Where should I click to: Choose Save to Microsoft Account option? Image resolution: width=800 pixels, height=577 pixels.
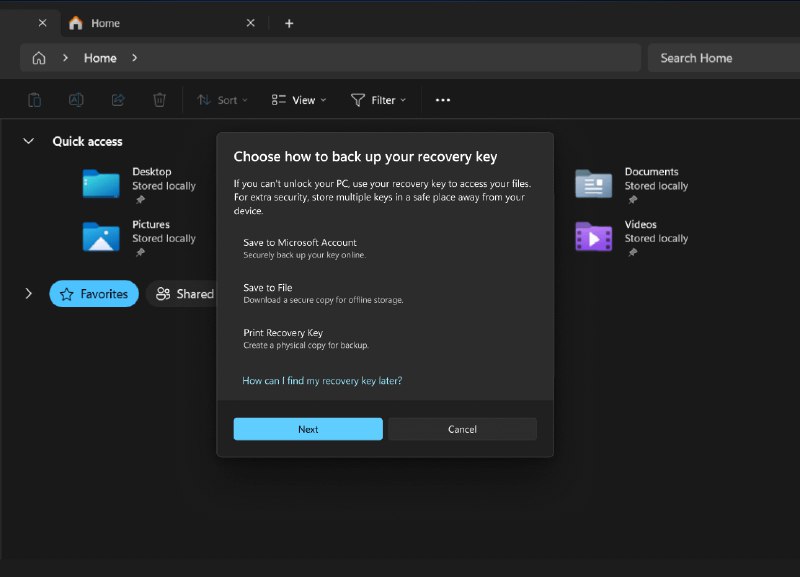click(385, 248)
